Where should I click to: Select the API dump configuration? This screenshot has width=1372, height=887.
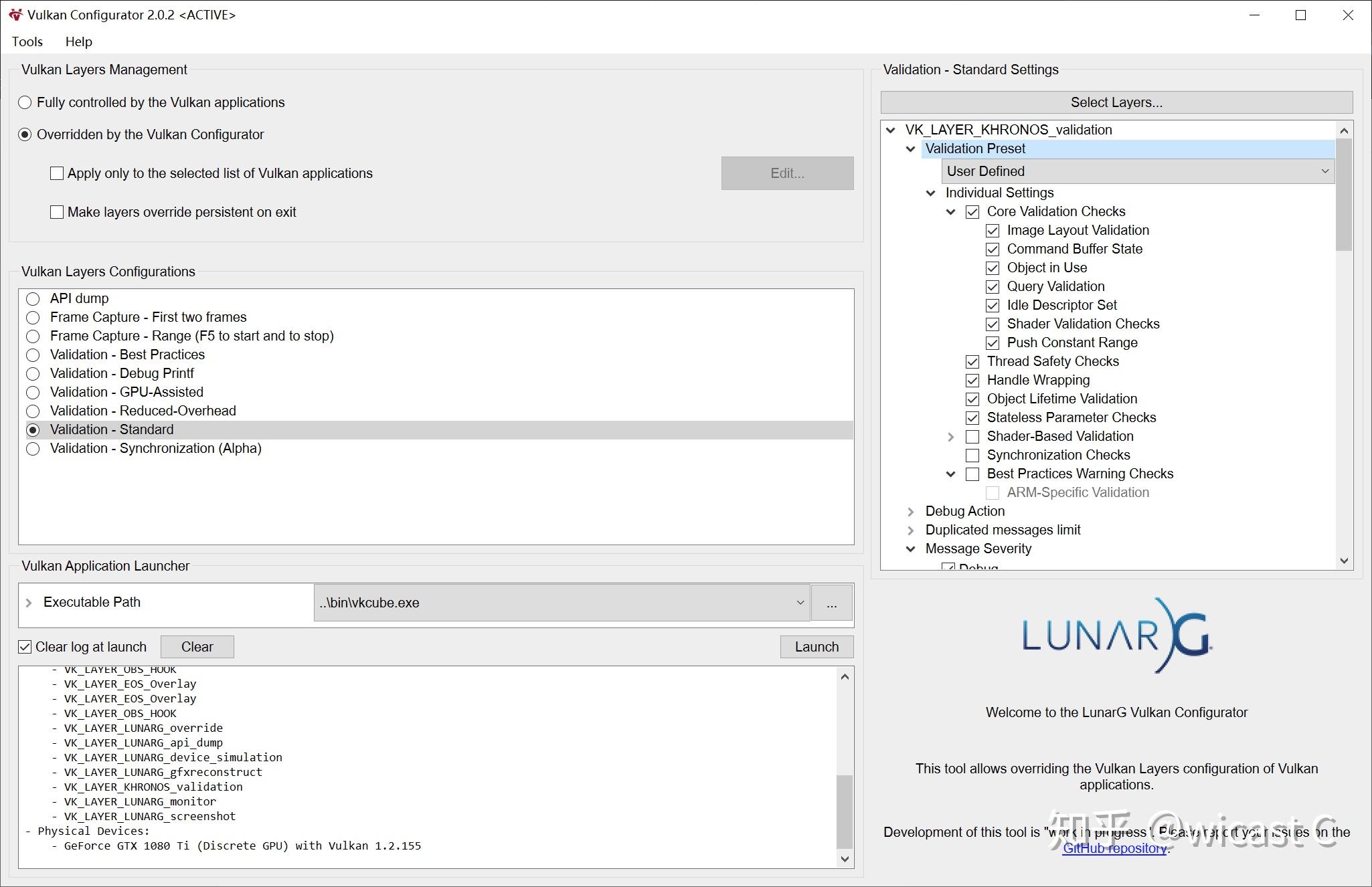click(x=33, y=299)
